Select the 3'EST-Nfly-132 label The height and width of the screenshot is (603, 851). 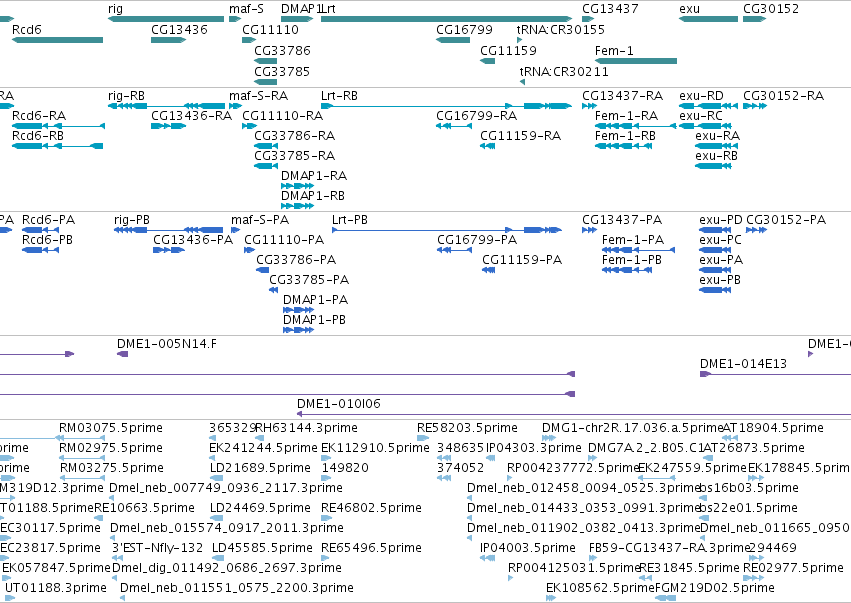pyautogui.click(x=157, y=548)
